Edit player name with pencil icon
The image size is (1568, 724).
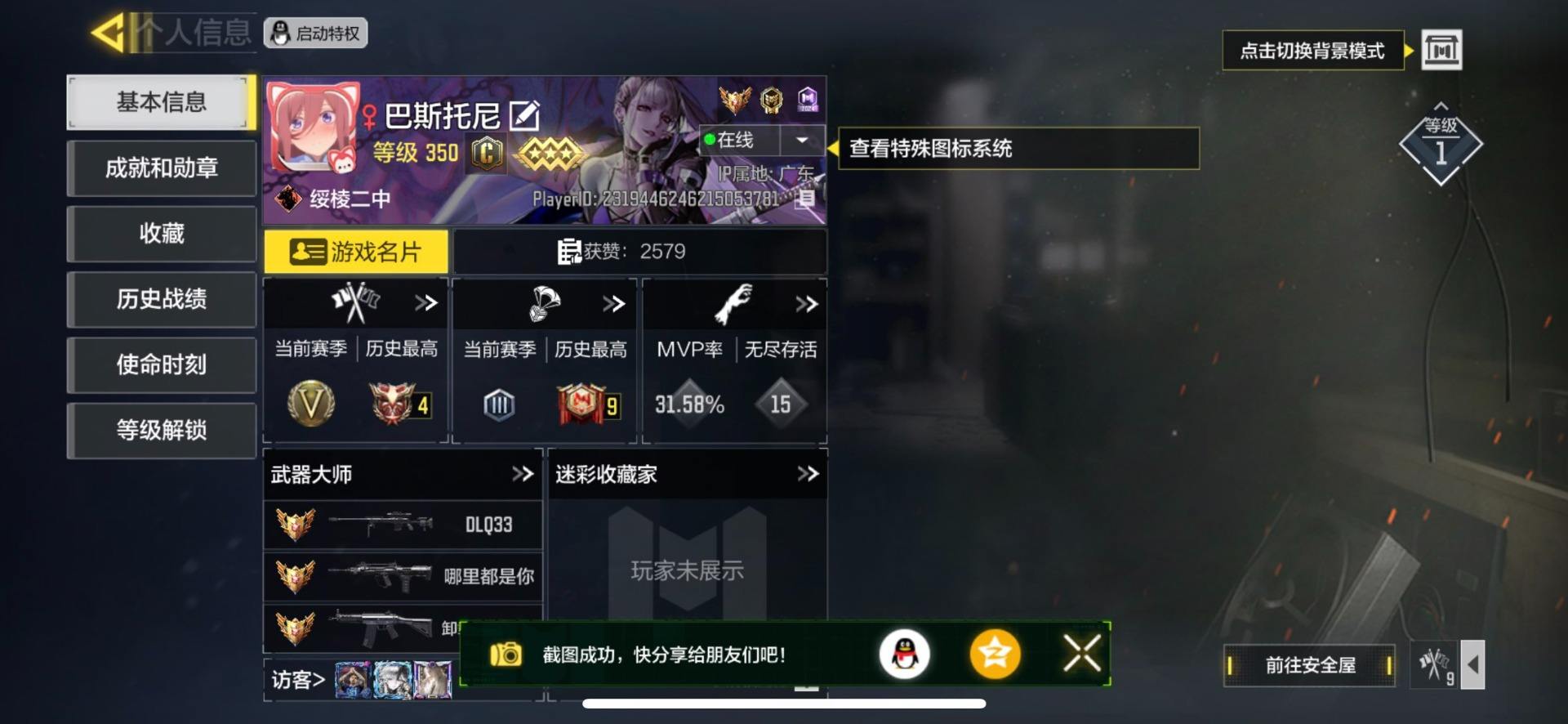point(524,116)
